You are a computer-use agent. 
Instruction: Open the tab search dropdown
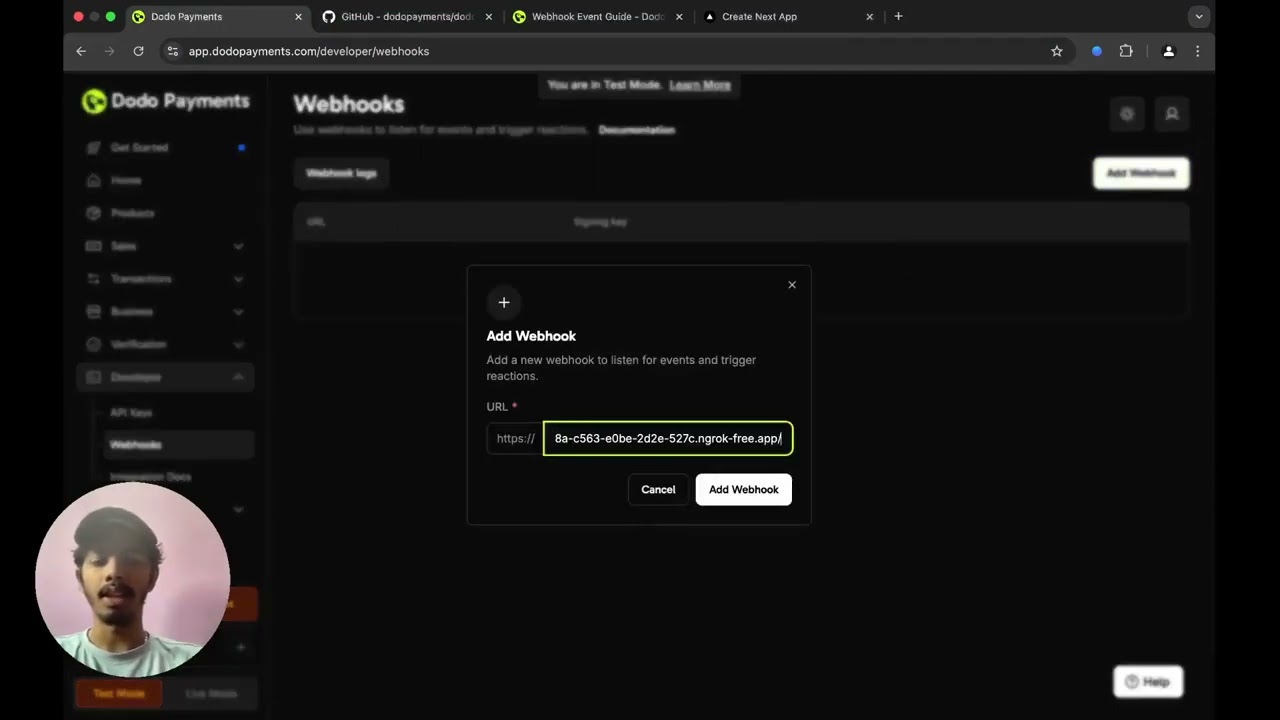[1199, 17]
